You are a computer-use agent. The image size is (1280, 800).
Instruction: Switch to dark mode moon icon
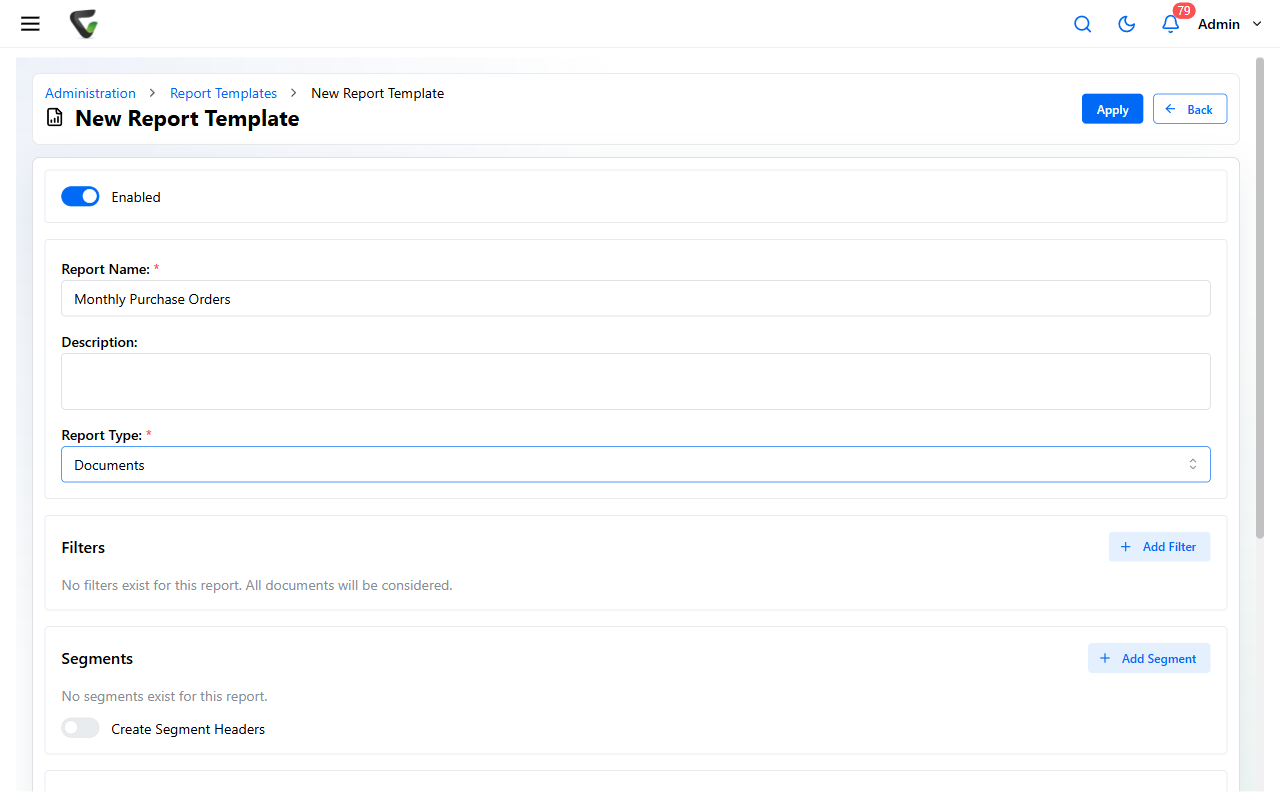tap(1126, 24)
